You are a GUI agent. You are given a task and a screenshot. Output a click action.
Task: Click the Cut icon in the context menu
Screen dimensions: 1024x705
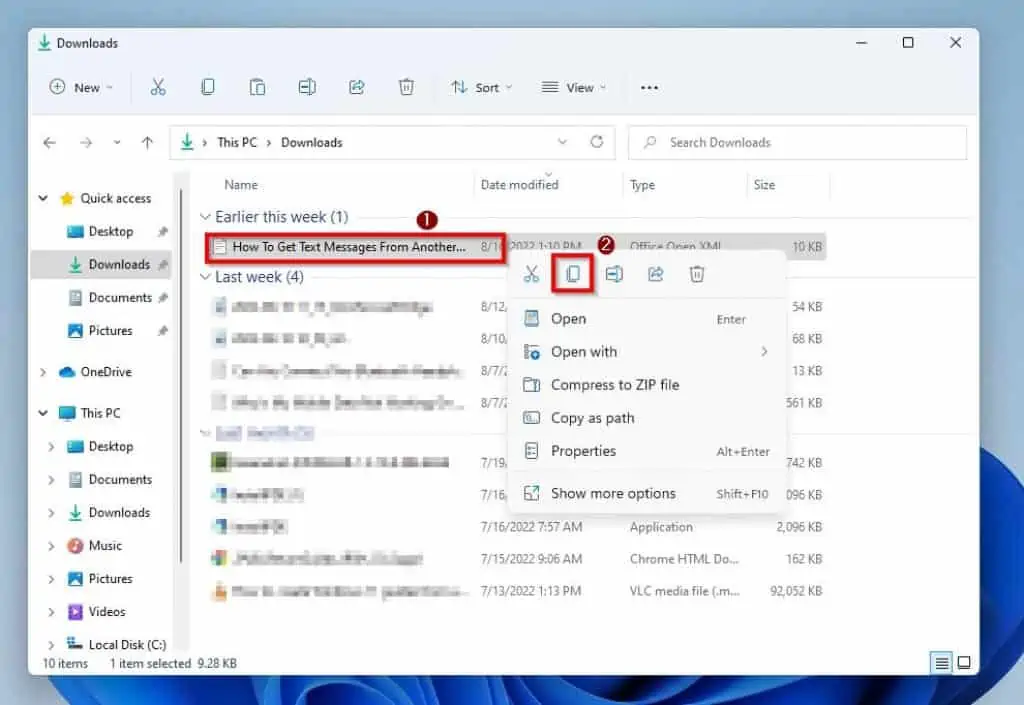click(532, 274)
